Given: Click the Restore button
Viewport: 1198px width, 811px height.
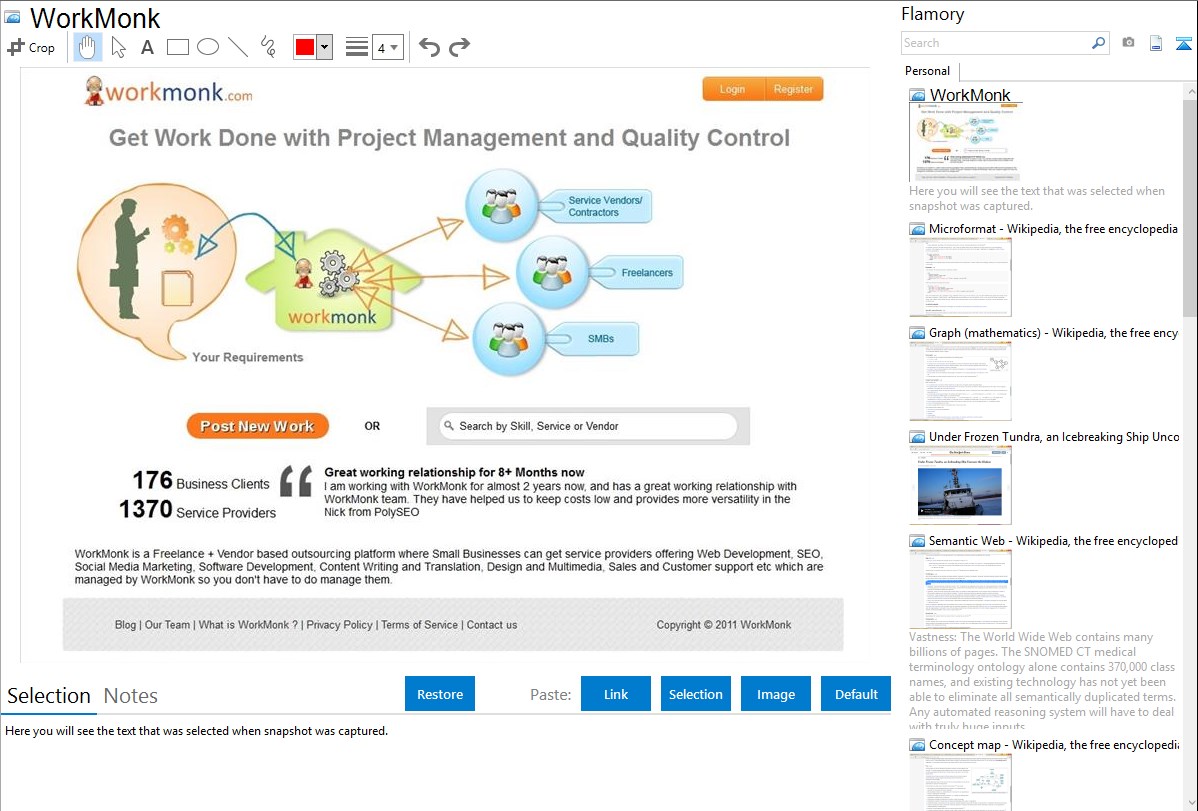Looking at the screenshot, I should (x=440, y=694).
